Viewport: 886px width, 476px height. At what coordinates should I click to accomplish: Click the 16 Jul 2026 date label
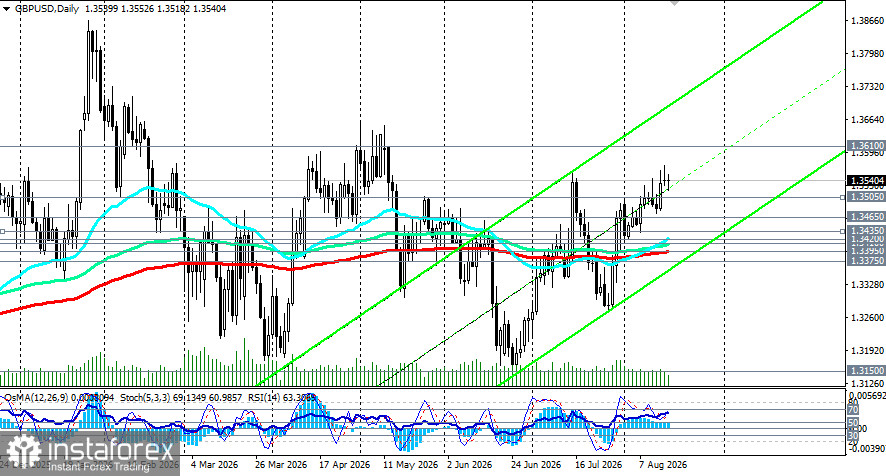point(599,465)
